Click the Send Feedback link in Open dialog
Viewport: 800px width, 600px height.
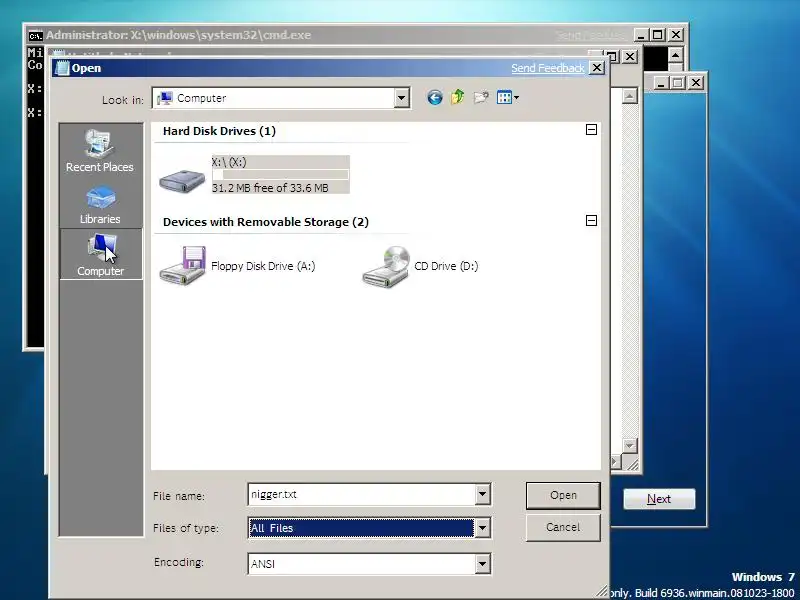point(548,68)
